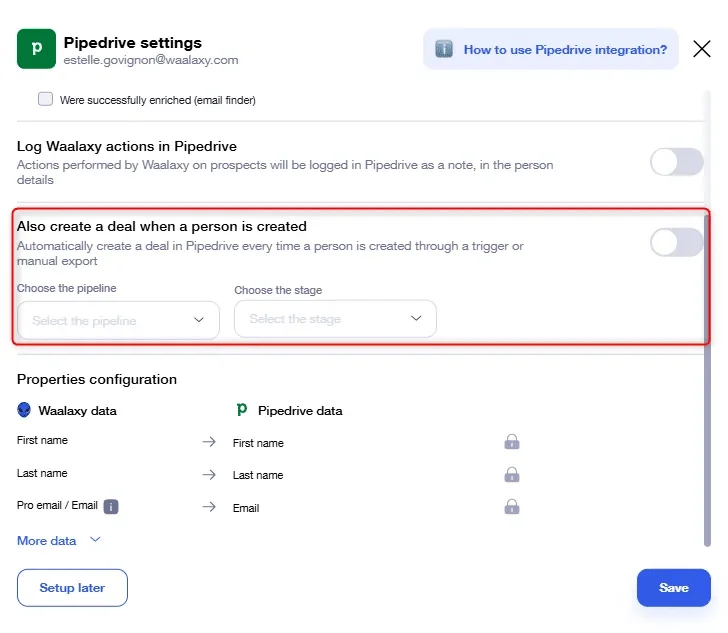Open the Select the stage dropdown
The height and width of the screenshot is (633, 728).
click(335, 319)
